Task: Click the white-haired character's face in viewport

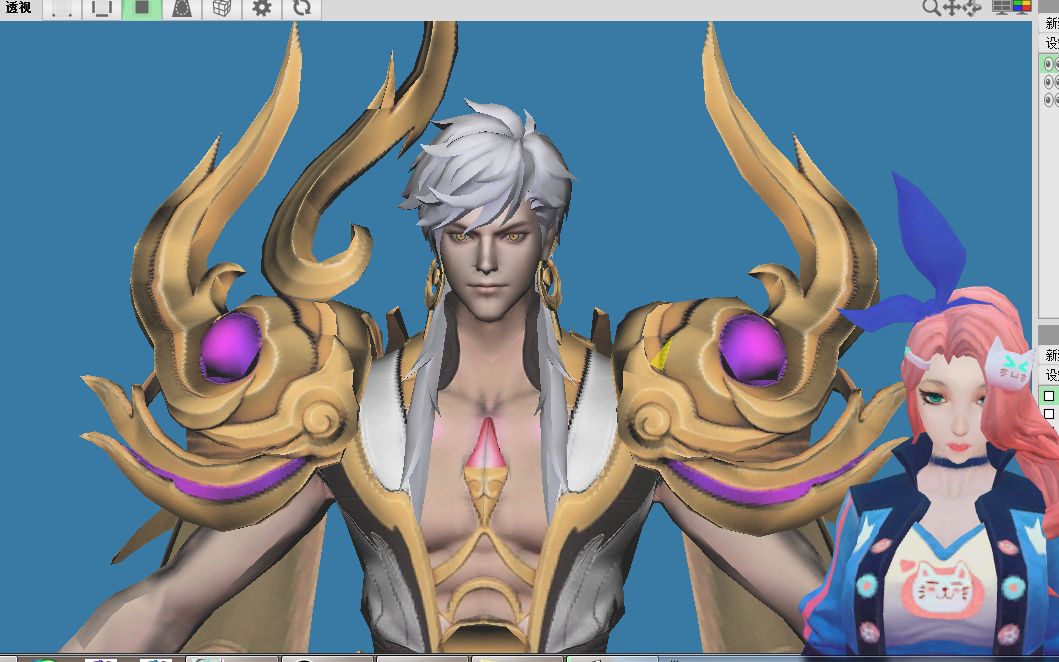Action: point(488,269)
